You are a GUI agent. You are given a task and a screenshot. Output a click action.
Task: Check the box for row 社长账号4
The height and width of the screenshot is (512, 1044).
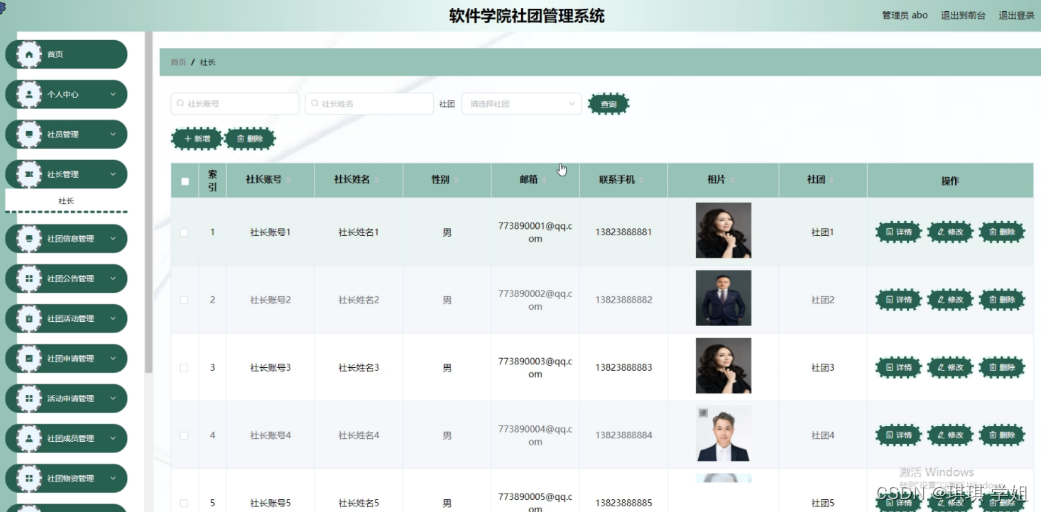click(184, 435)
